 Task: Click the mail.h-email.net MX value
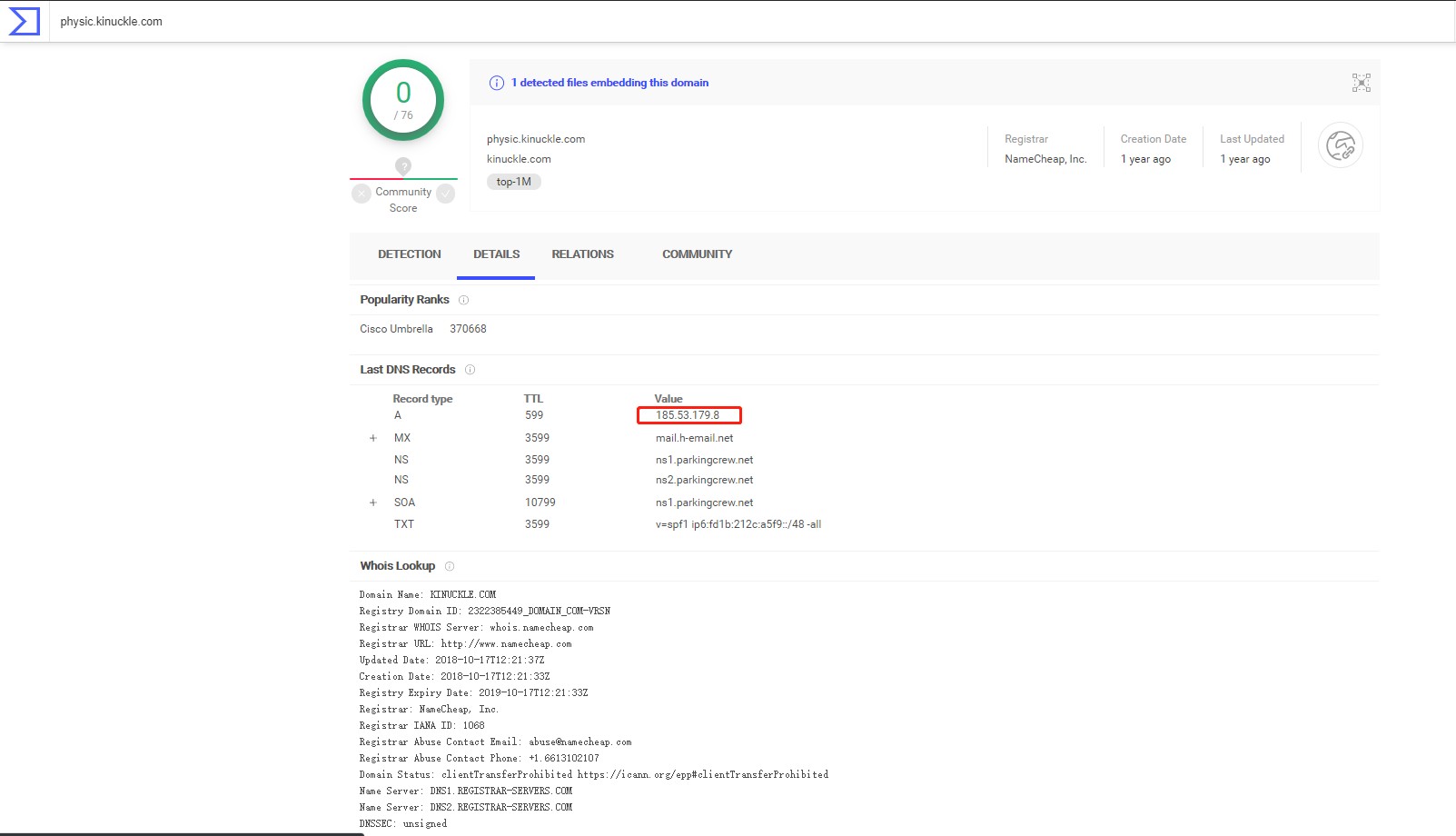click(694, 438)
